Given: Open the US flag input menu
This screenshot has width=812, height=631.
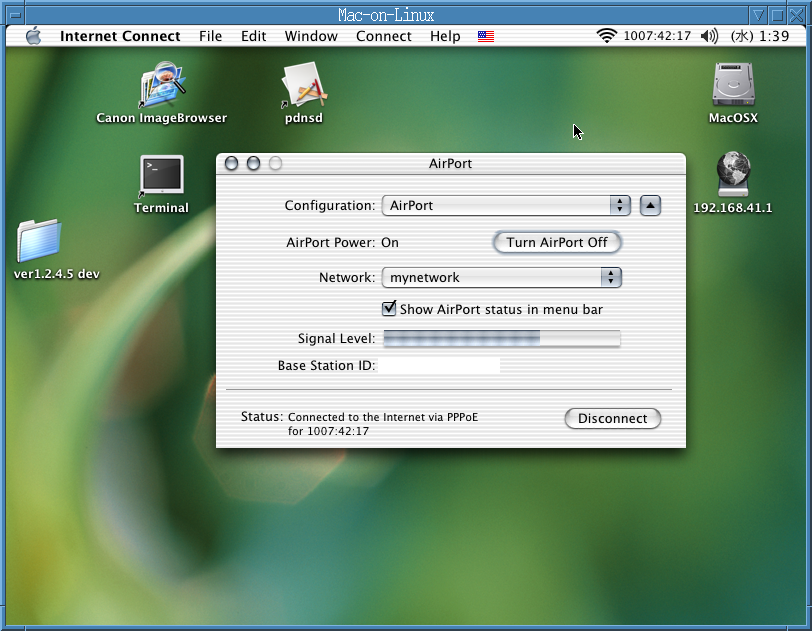Looking at the screenshot, I should click(x=486, y=36).
